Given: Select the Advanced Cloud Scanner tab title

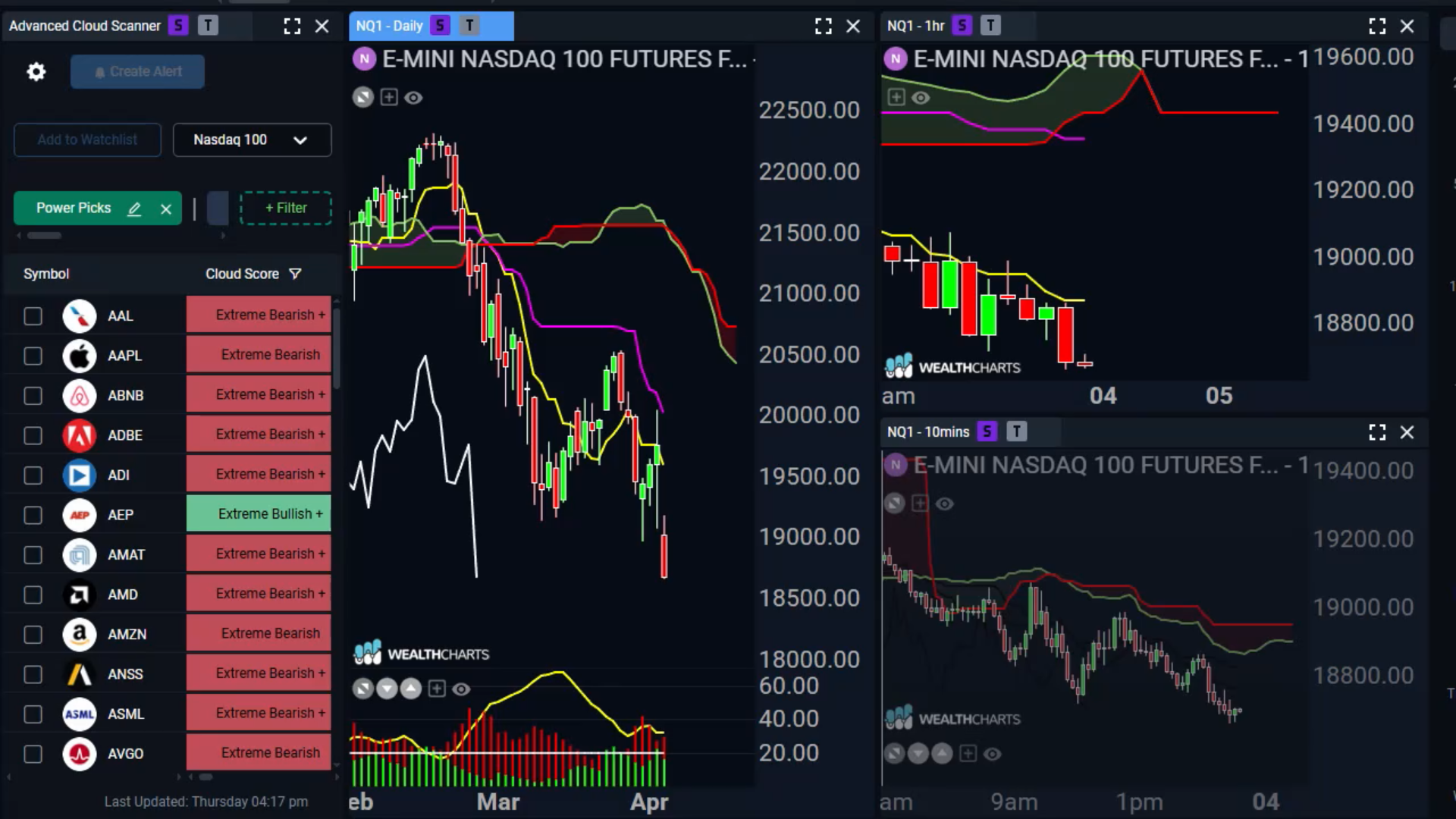Looking at the screenshot, I should point(85,26).
